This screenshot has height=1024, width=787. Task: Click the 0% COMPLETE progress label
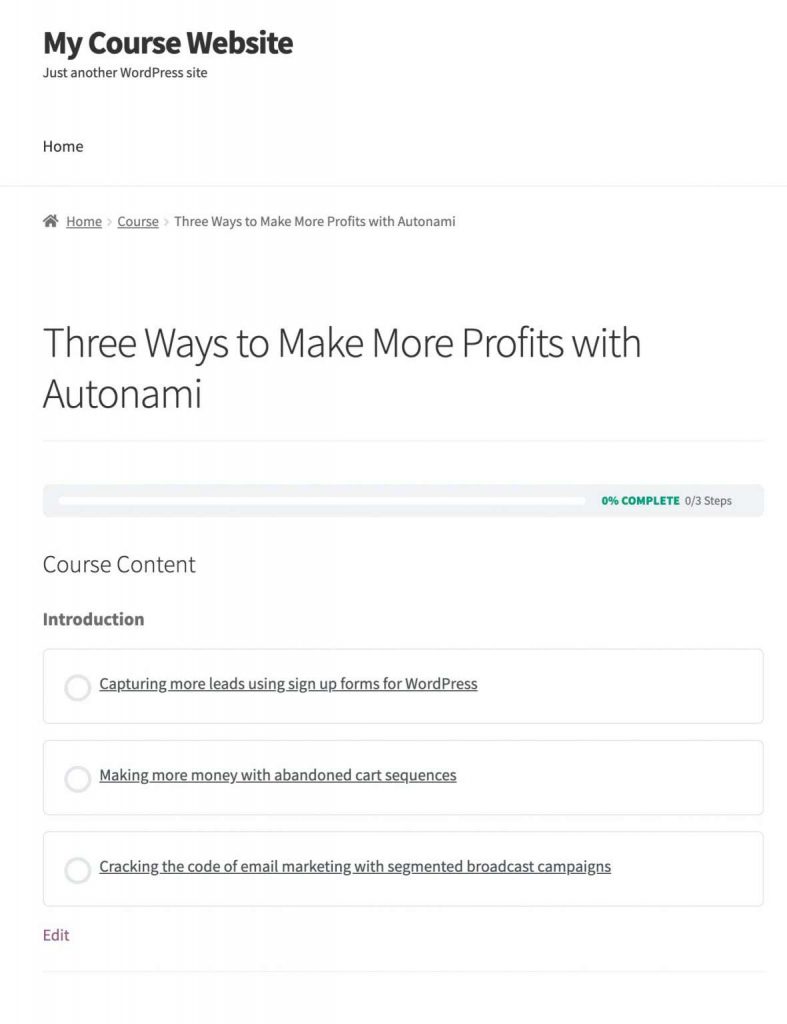640,501
